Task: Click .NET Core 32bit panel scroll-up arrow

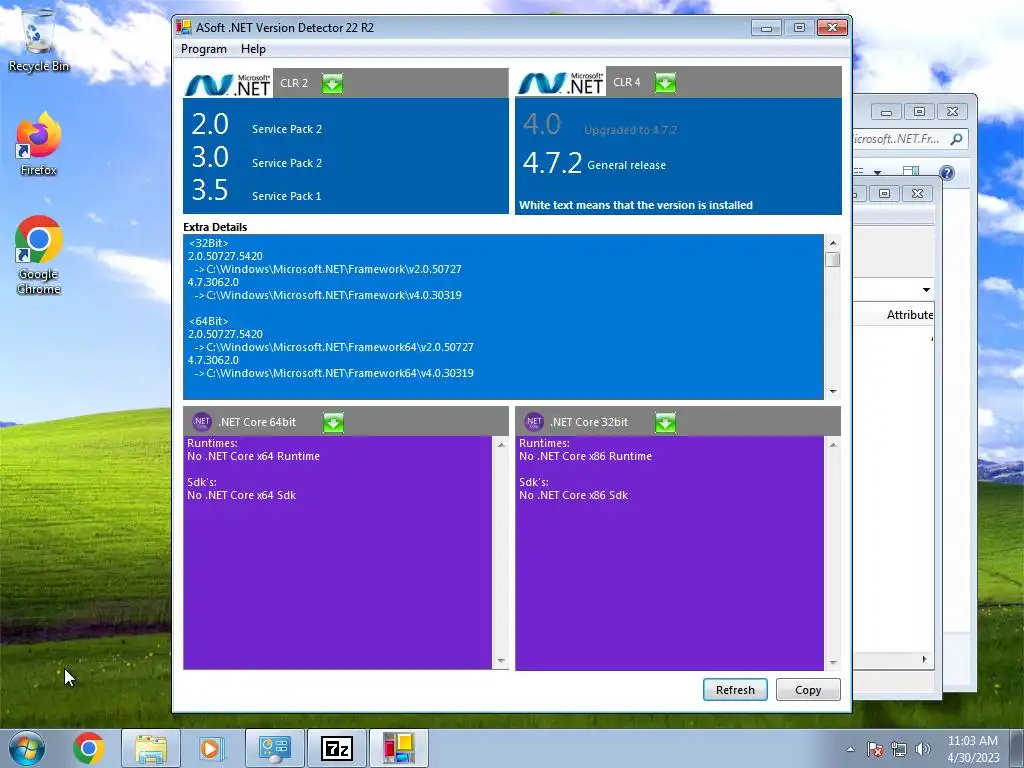Action: 833,445
